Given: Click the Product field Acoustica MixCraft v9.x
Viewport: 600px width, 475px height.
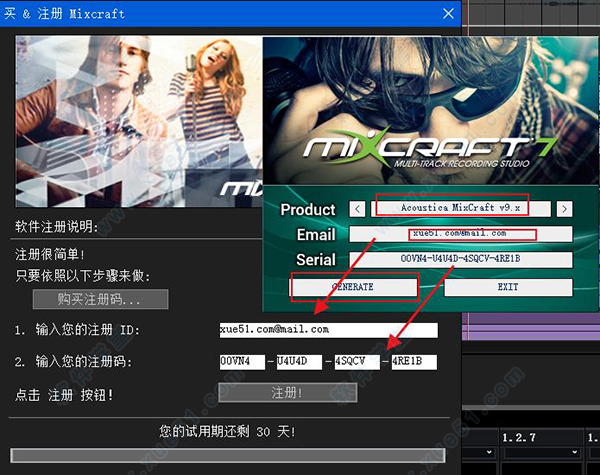Looking at the screenshot, I should pyautogui.click(x=461, y=209).
